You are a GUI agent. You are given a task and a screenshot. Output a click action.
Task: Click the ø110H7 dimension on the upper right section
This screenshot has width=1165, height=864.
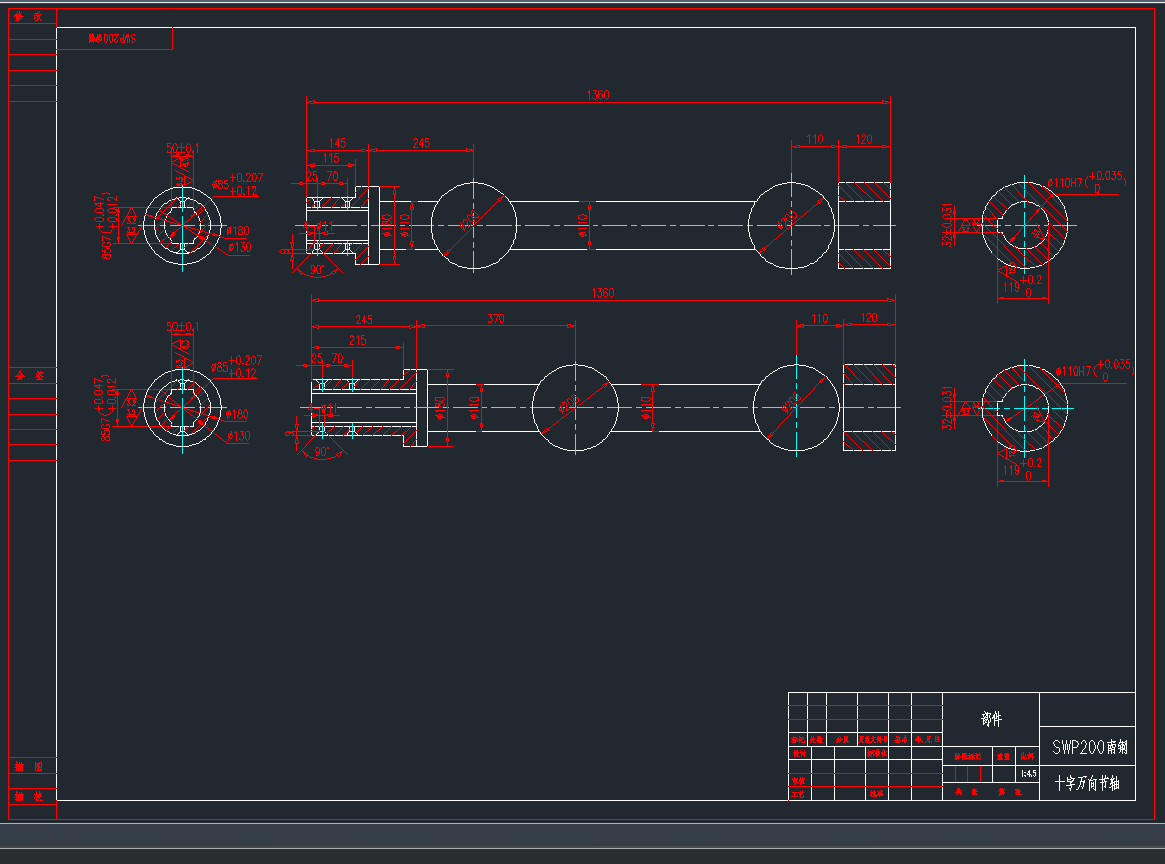pyautogui.click(x=1072, y=184)
